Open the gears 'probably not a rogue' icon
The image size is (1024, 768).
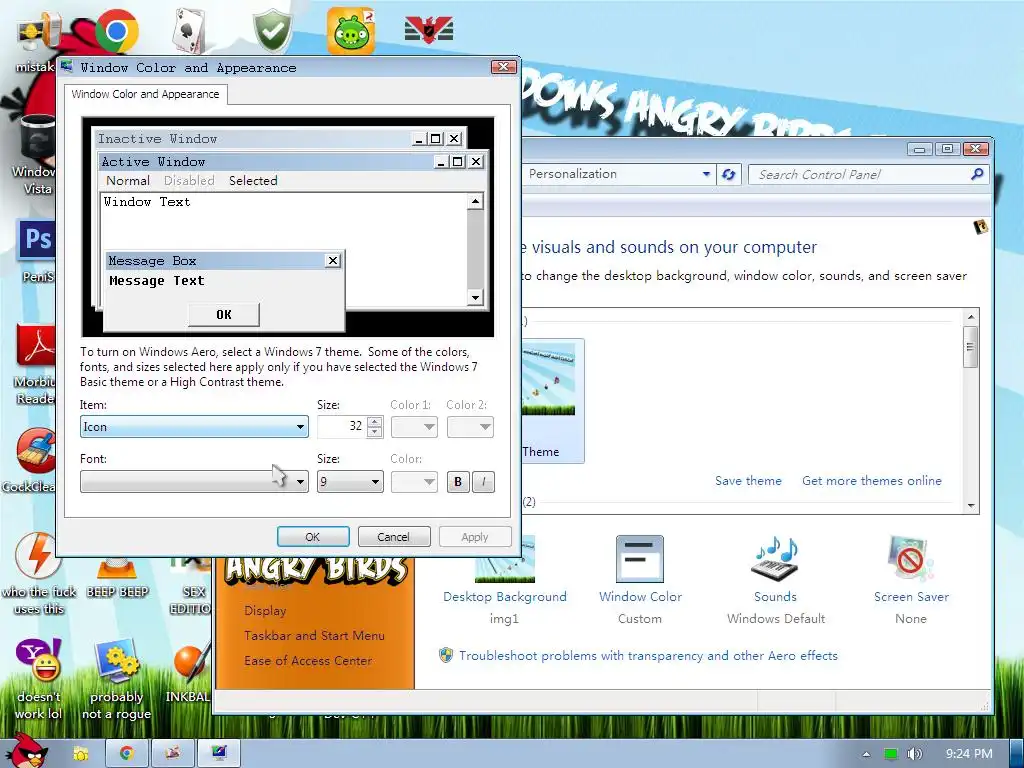coord(117,661)
